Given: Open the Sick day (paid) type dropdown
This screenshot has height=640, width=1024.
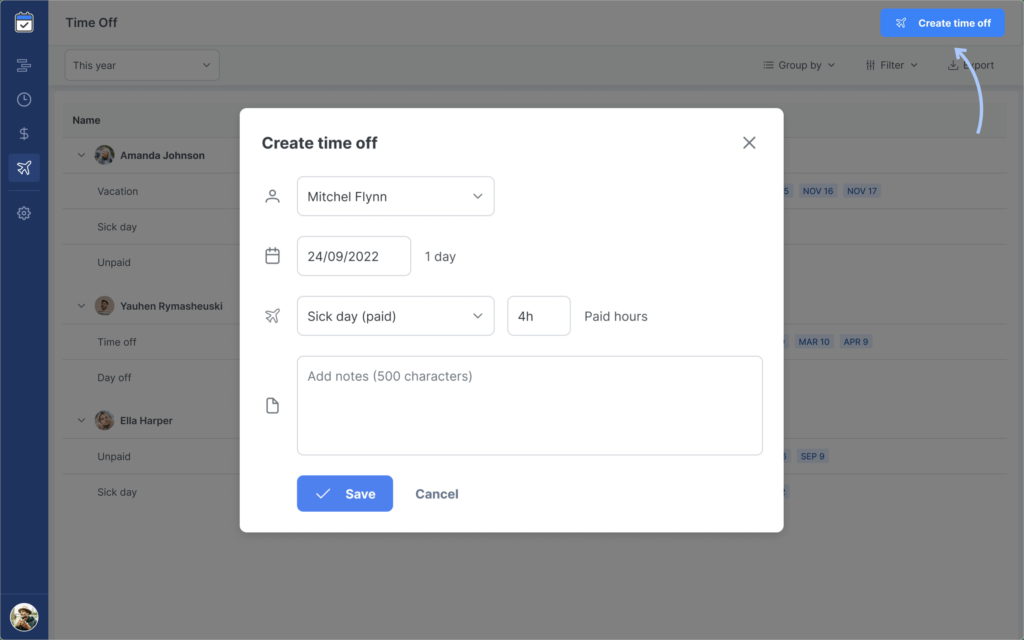Looking at the screenshot, I should tap(395, 315).
